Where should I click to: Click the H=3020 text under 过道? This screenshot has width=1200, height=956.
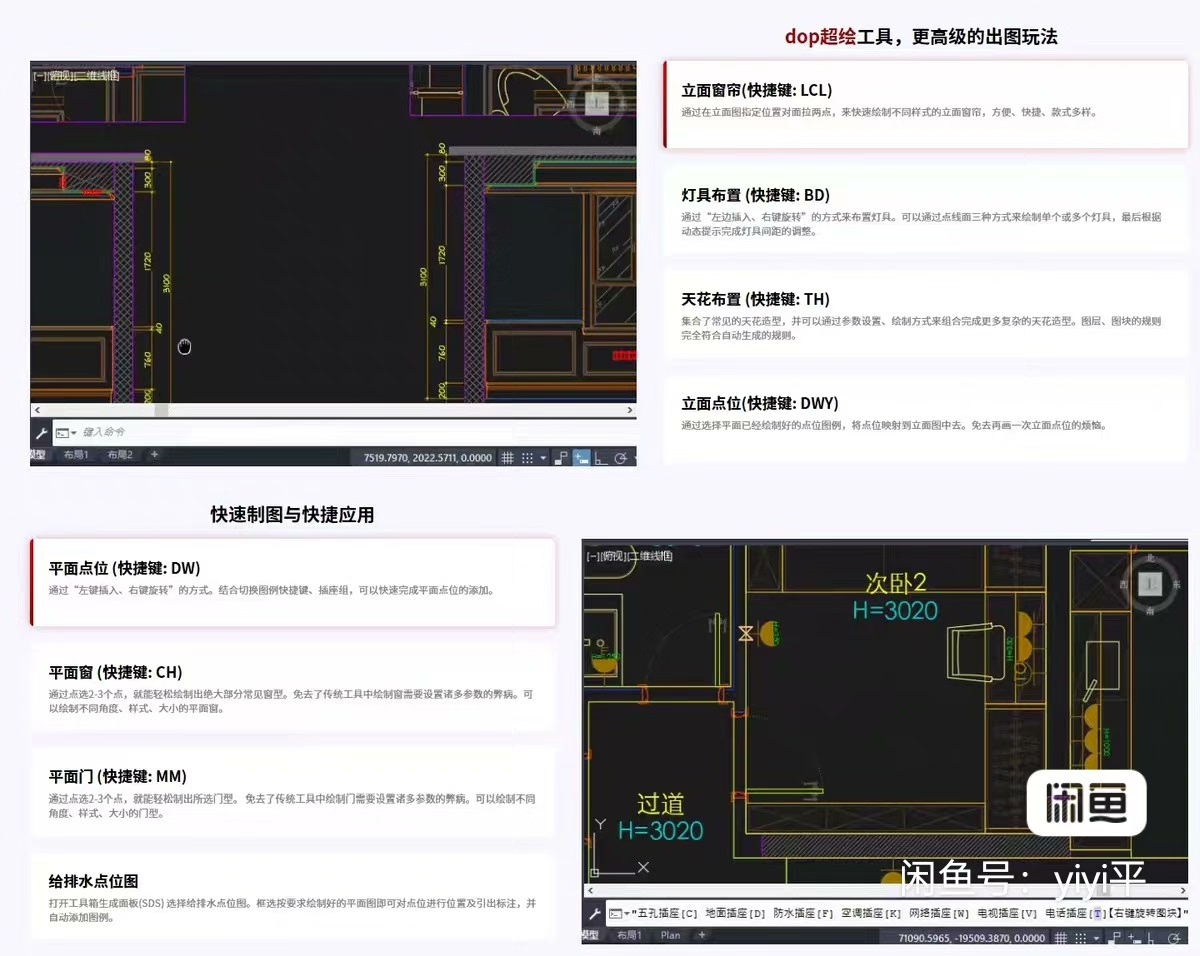click(660, 830)
